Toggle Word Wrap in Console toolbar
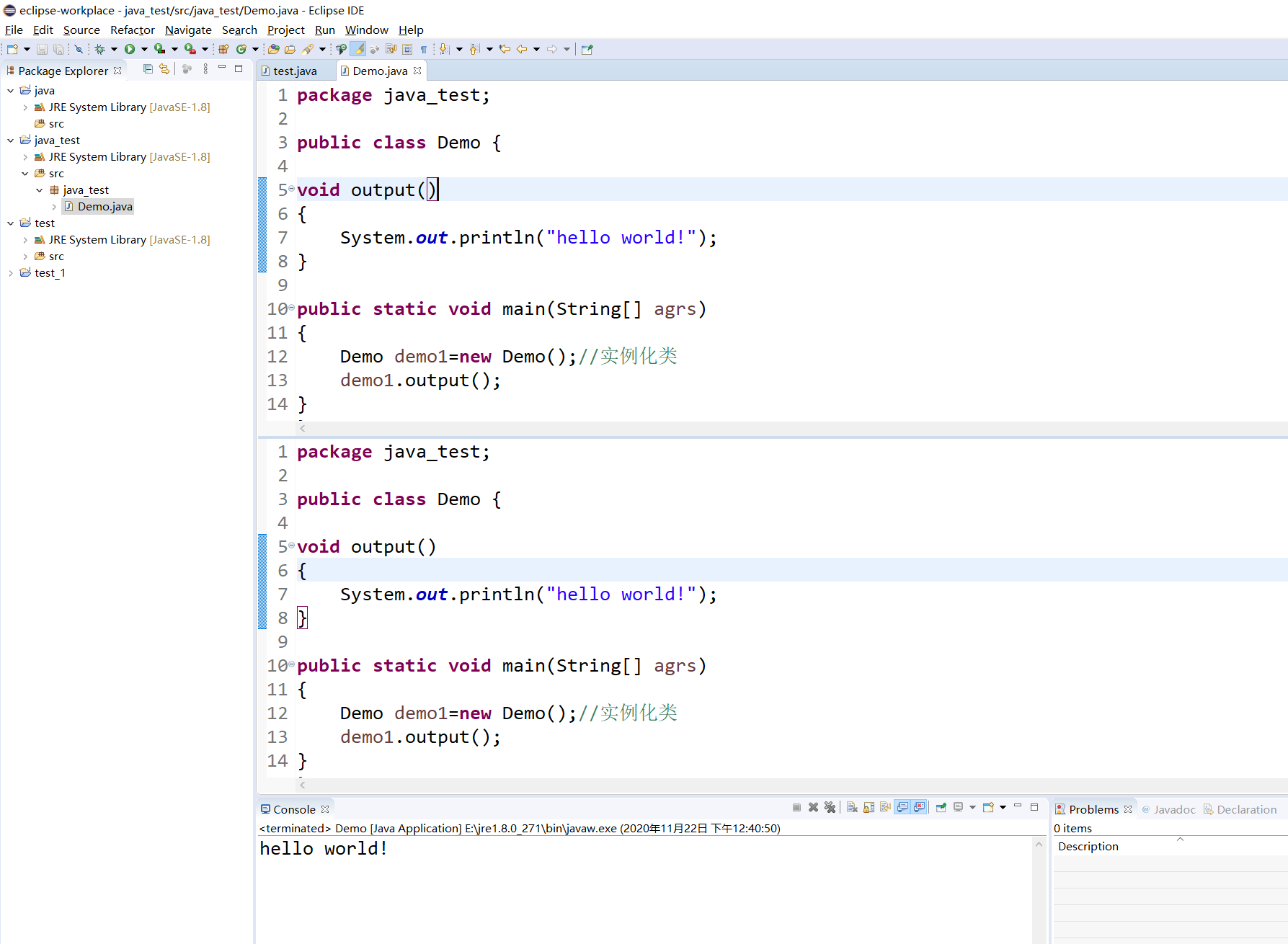The width and height of the screenshot is (1288, 944). point(885,807)
